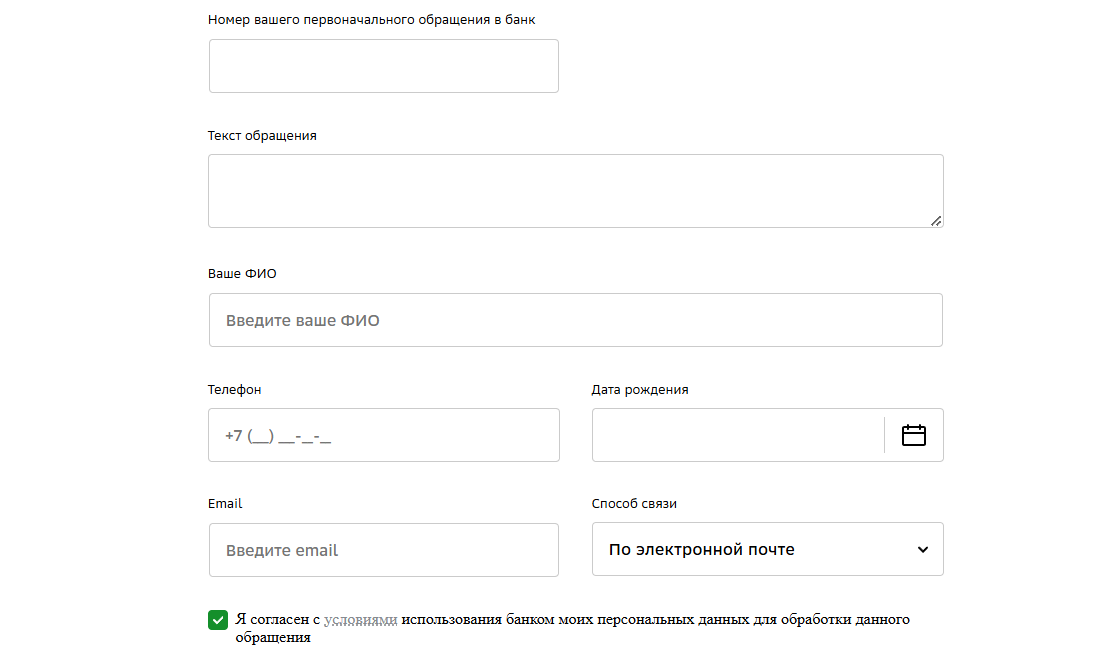Focus the initial bank request number field
This screenshot has height=657, width=1107.
[x=384, y=66]
